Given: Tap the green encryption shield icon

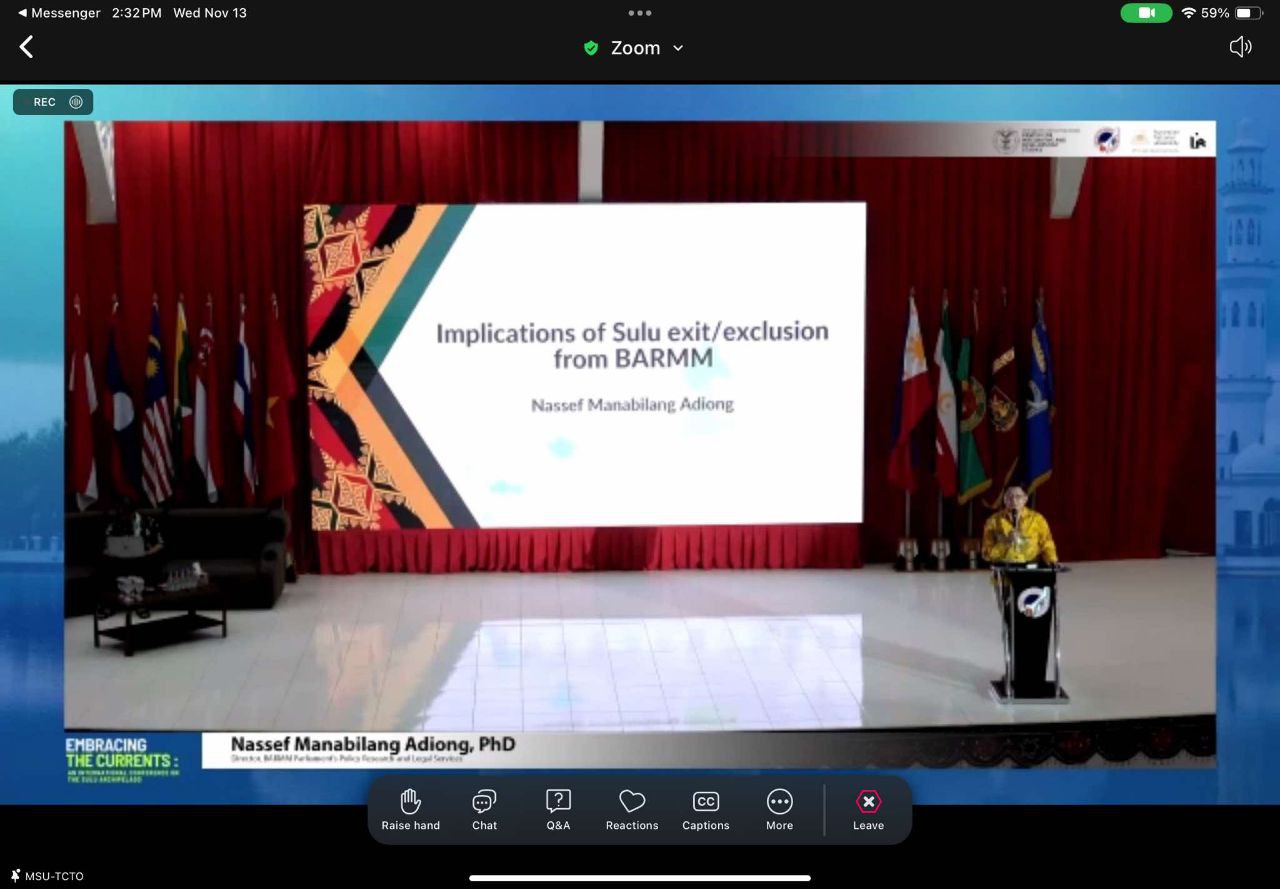Looking at the screenshot, I should 591,48.
